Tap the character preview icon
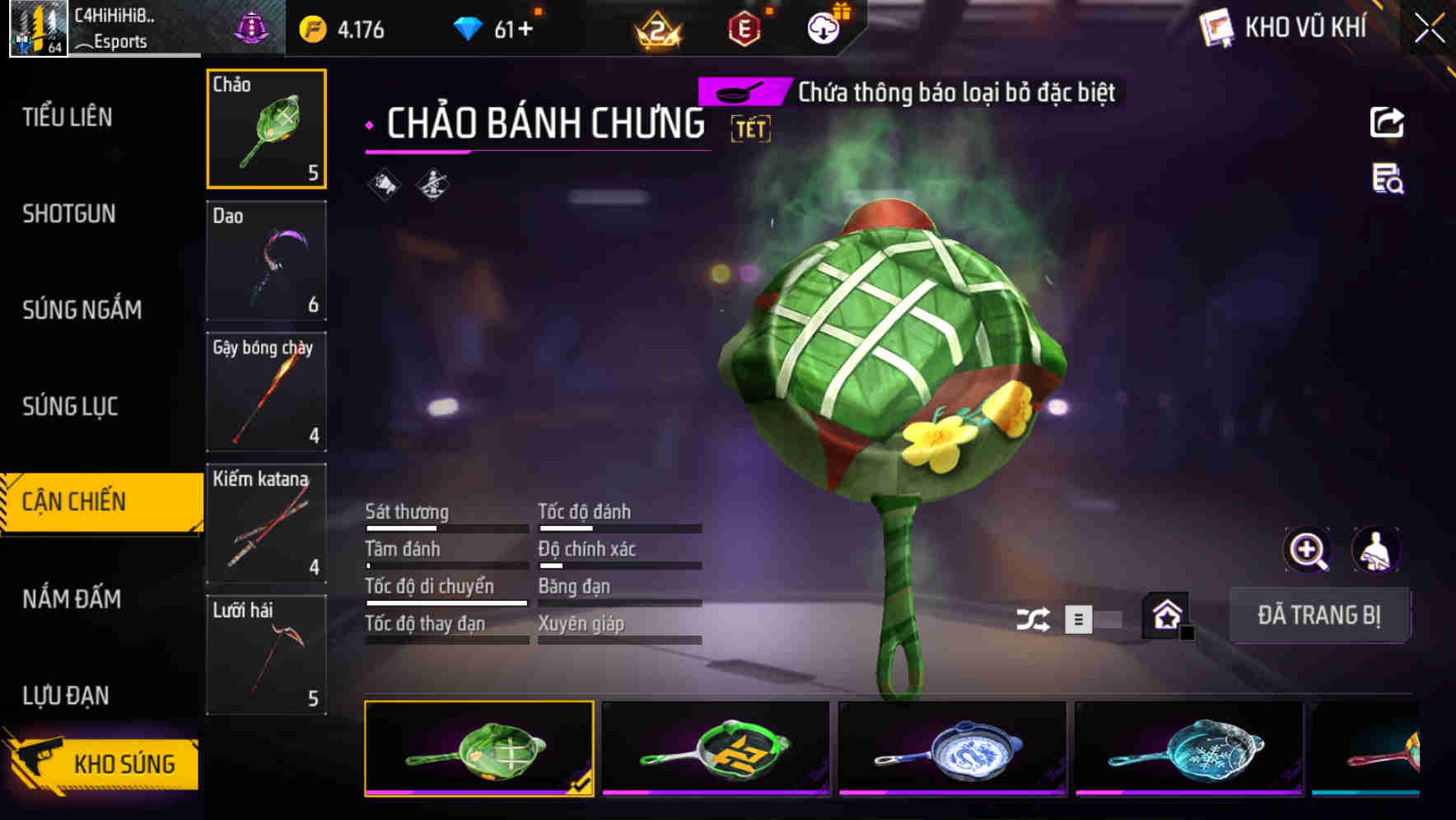1456x820 pixels. [1376, 550]
